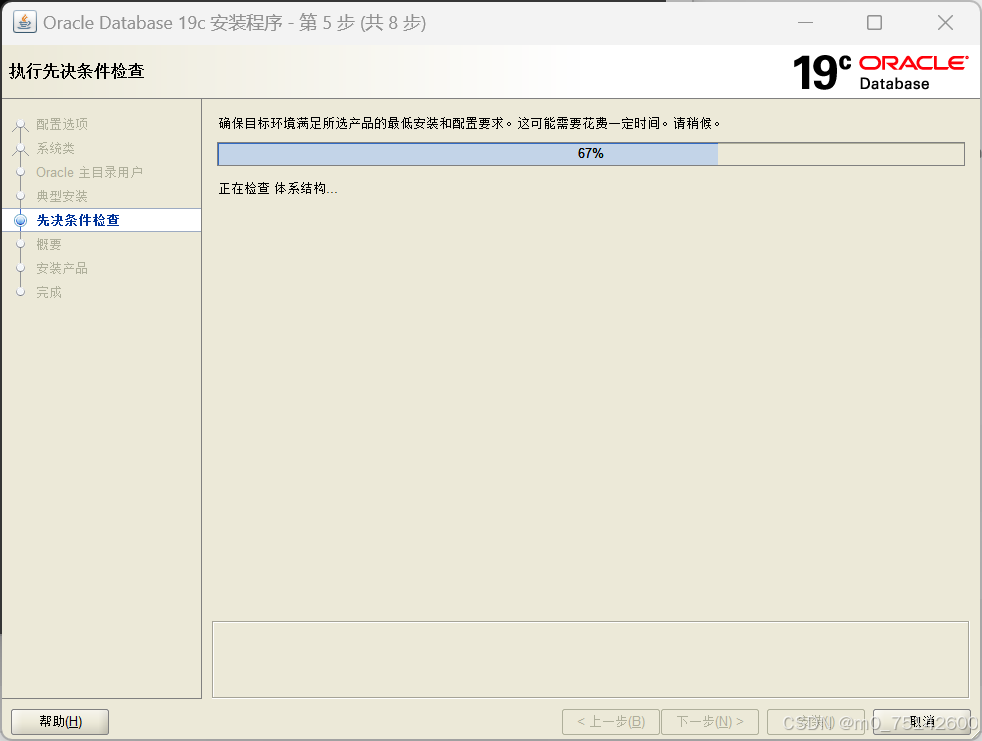Advance with the 下一步(N) button

(x=710, y=722)
